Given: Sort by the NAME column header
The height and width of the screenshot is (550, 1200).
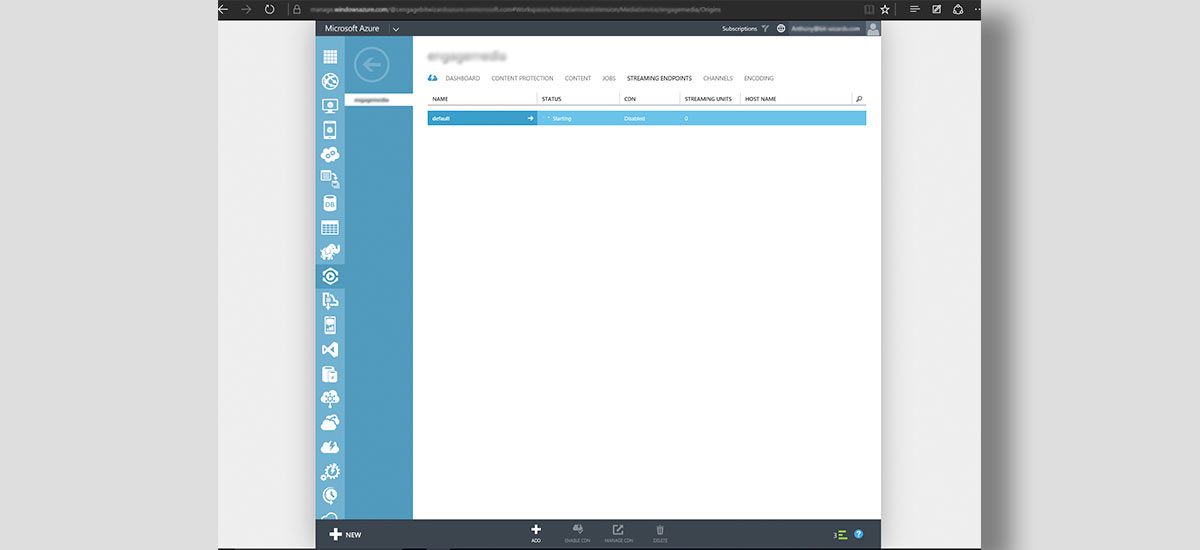Looking at the screenshot, I should (440, 99).
